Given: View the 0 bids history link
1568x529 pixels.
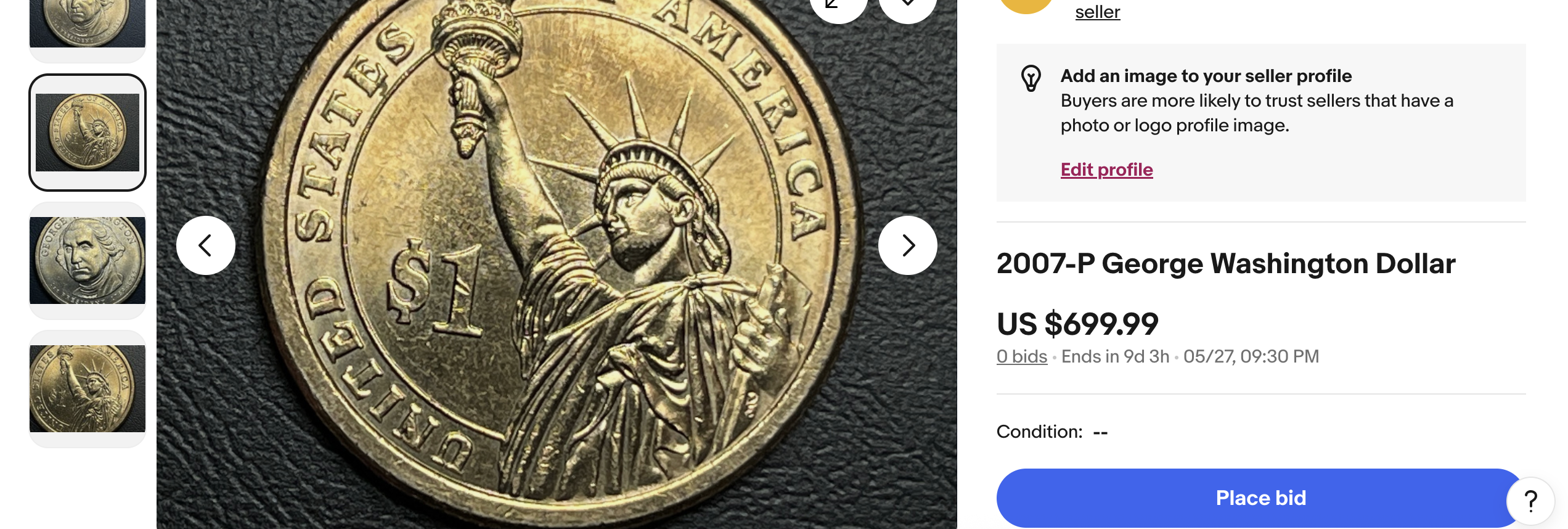Looking at the screenshot, I should 1022,356.
